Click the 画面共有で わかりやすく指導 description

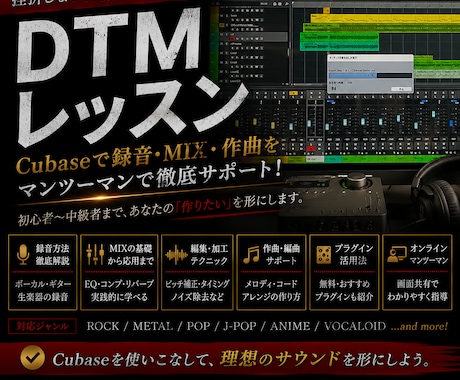pyautogui.click(x=417, y=290)
